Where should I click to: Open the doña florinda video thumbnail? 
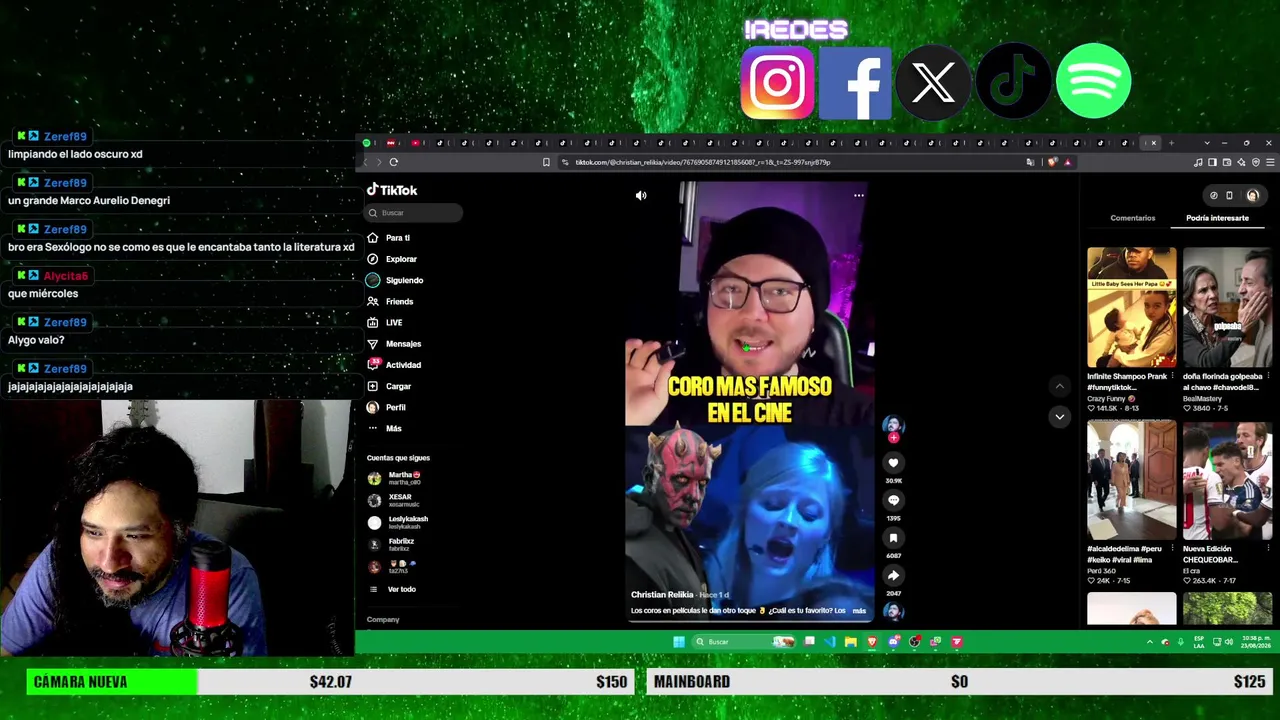(x=1227, y=308)
